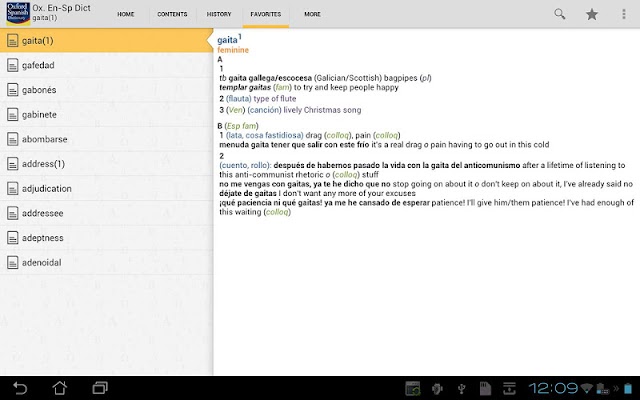Select the FAVORITES tab
Screen dimensions: 640x400
coord(266,14)
